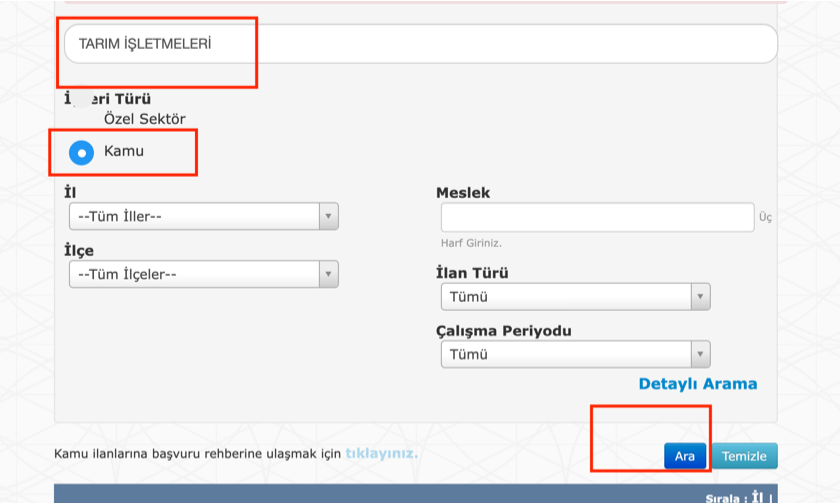Click the İlan Türü dropdown arrow icon
Image resolution: width=840 pixels, height=503 pixels.
(700, 297)
